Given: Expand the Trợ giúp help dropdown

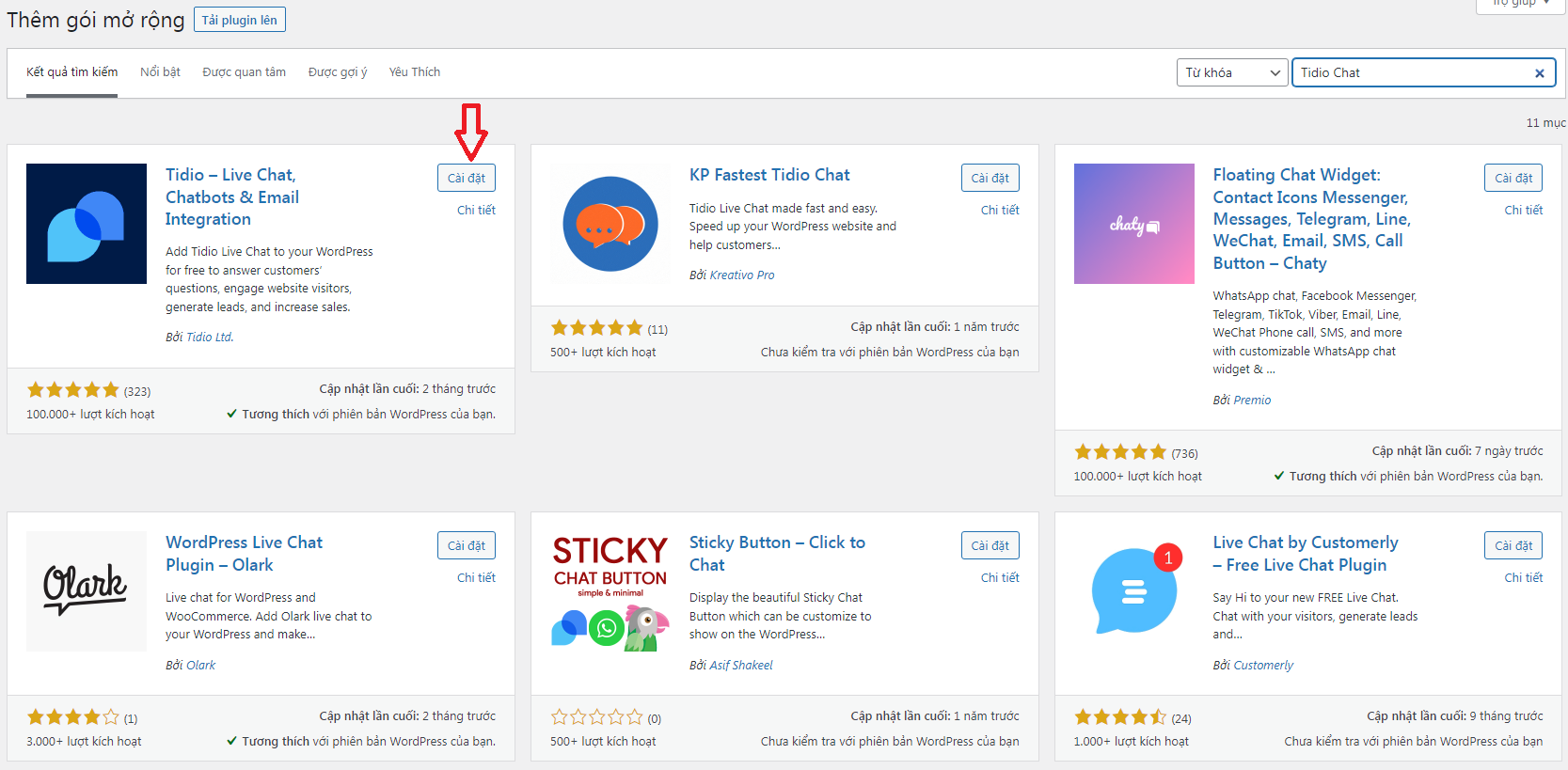Looking at the screenshot, I should click(1521, 4).
